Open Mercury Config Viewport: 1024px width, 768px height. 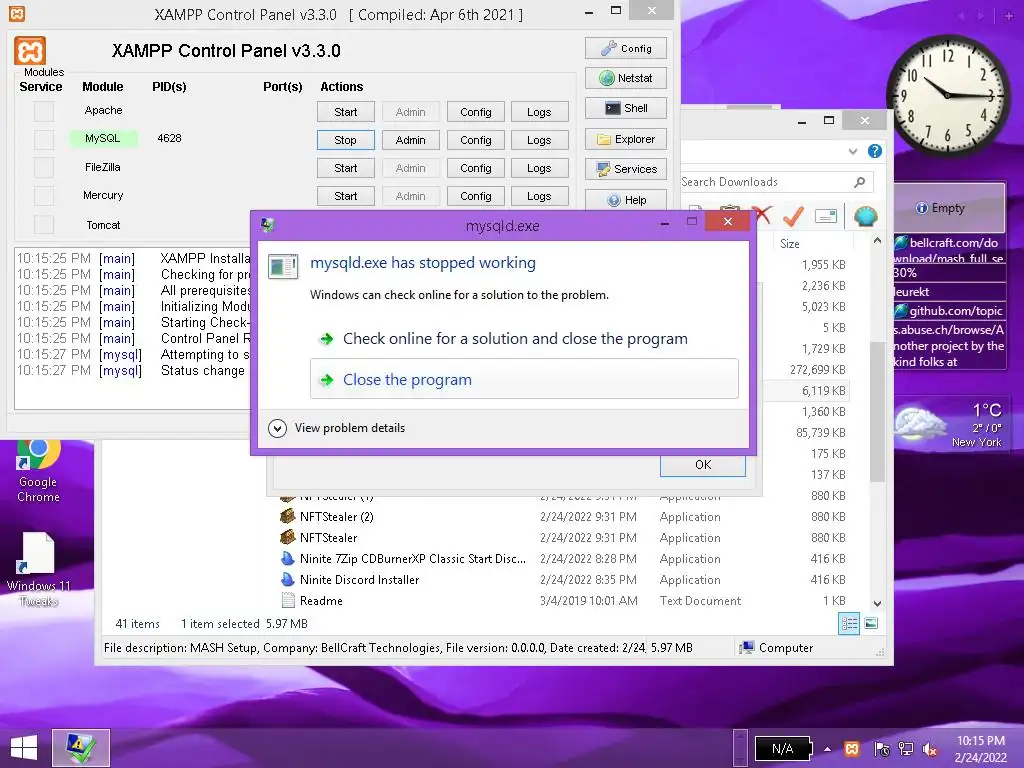click(x=475, y=197)
